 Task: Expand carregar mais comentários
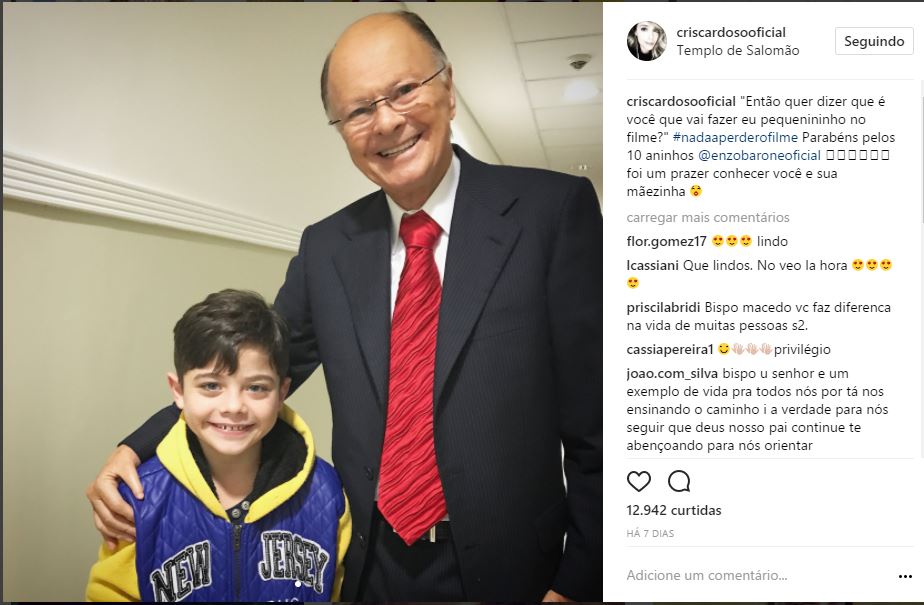point(708,217)
